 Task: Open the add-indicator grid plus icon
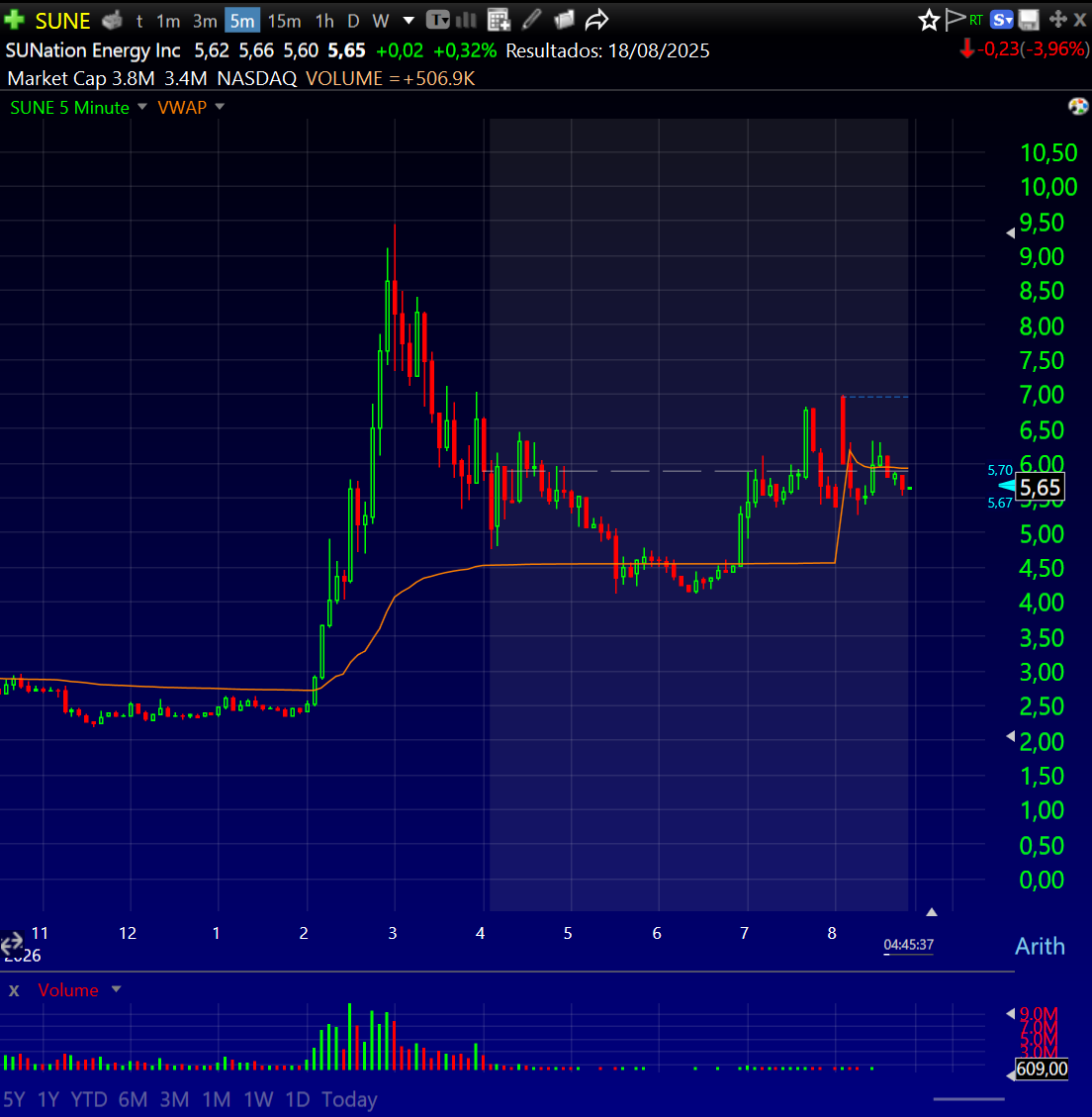(x=499, y=20)
